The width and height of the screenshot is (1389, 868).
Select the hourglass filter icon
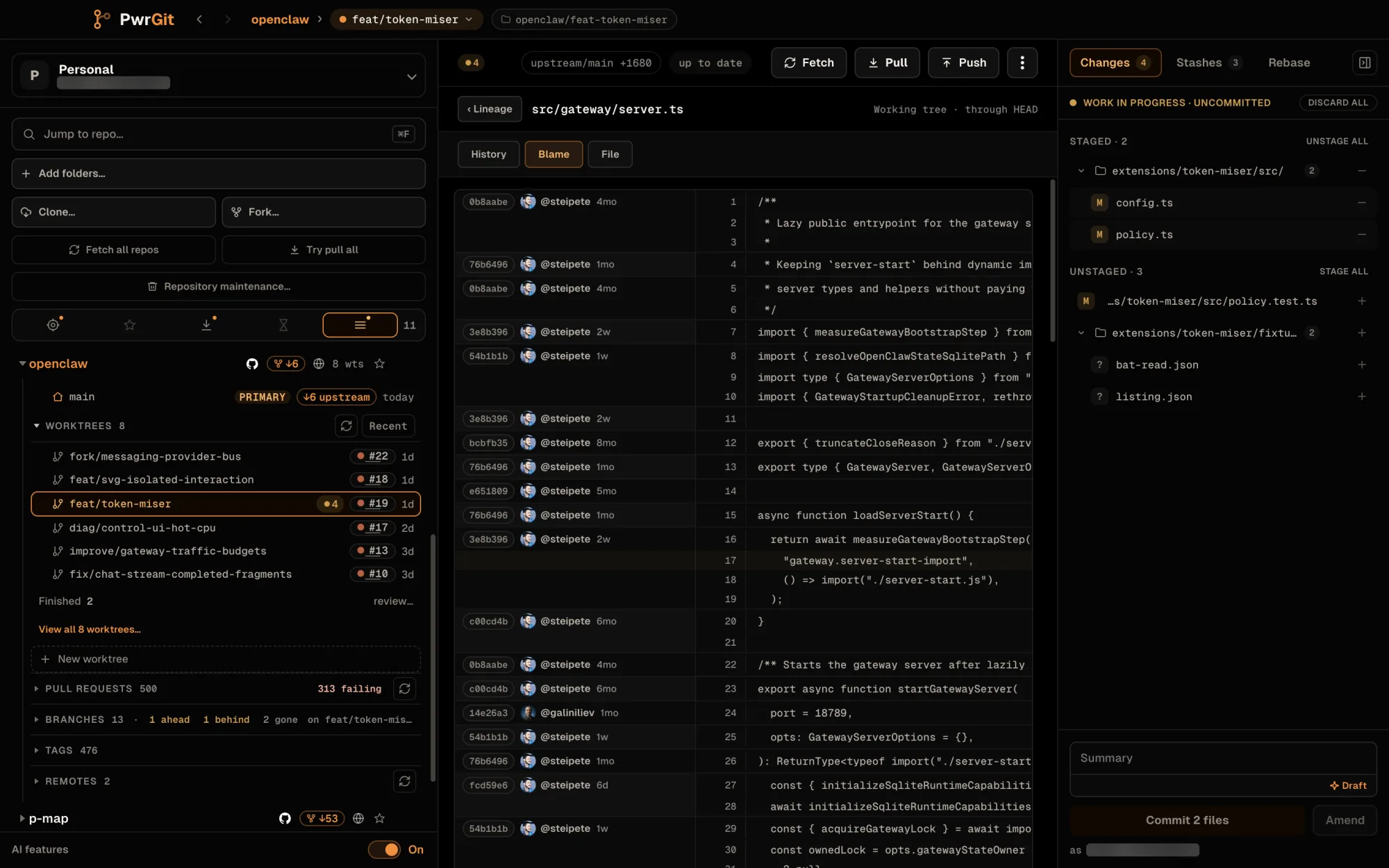(283, 324)
